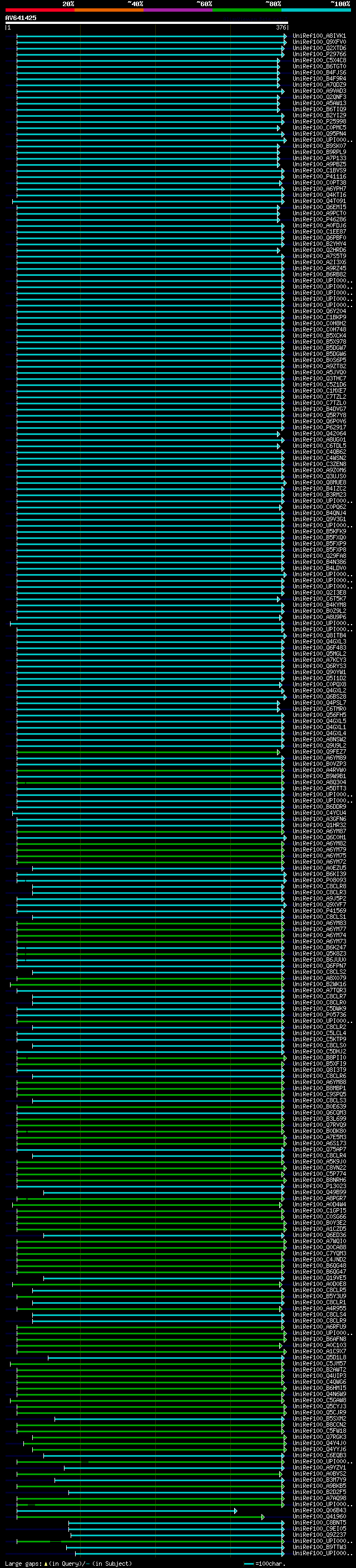Open hit UniRef100_Q9FEZ7

pyautogui.click(x=319, y=752)
